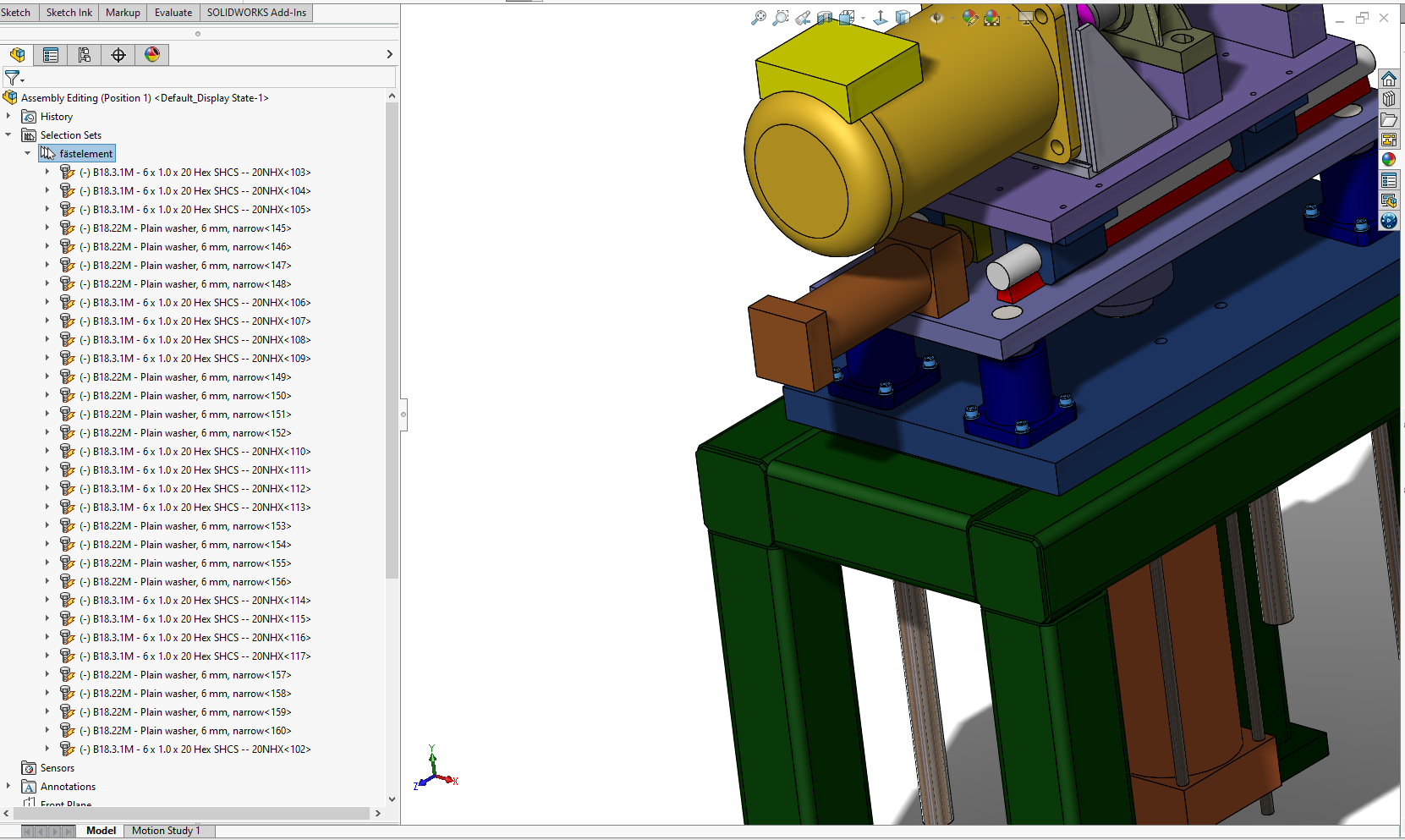This screenshot has height=840, width=1405.
Task: Switch to the Evaluate tab
Action: point(173,13)
